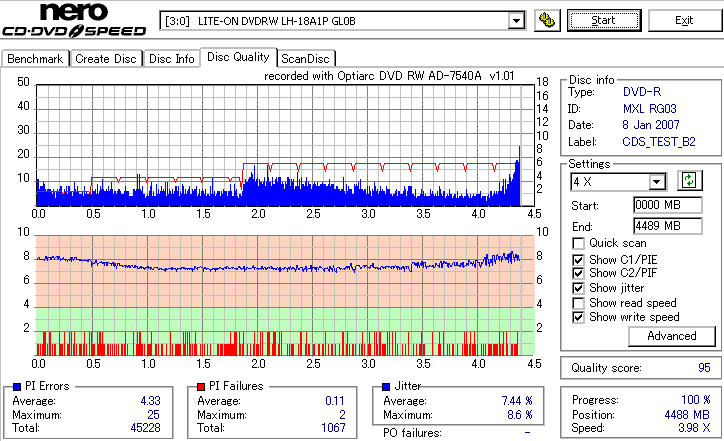This screenshot has height=441, width=724.
Task: Click the recorded with Optiarc text
Action: pos(389,76)
